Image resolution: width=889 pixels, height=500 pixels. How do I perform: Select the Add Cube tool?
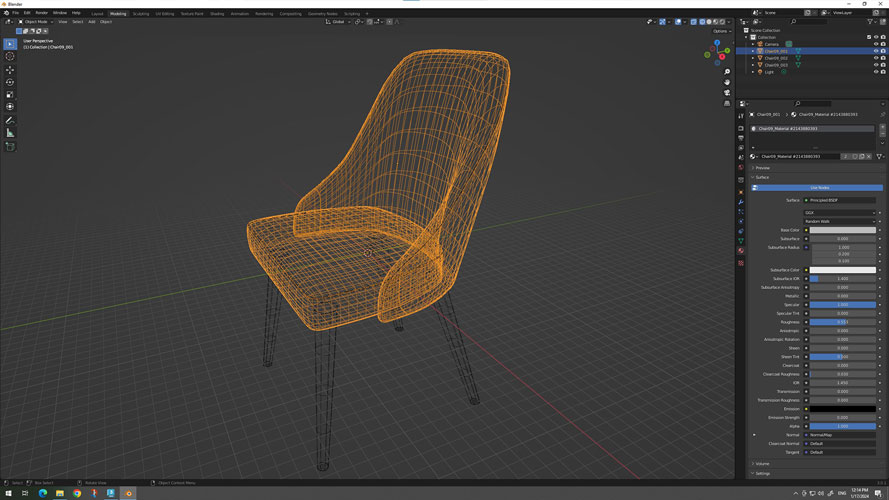(10, 147)
